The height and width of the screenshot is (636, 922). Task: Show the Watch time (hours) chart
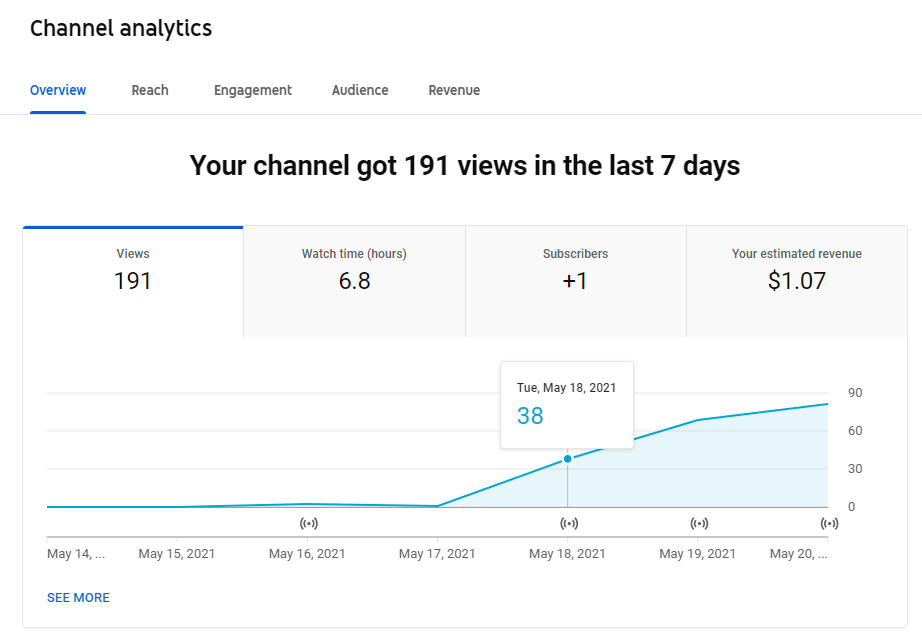click(355, 282)
